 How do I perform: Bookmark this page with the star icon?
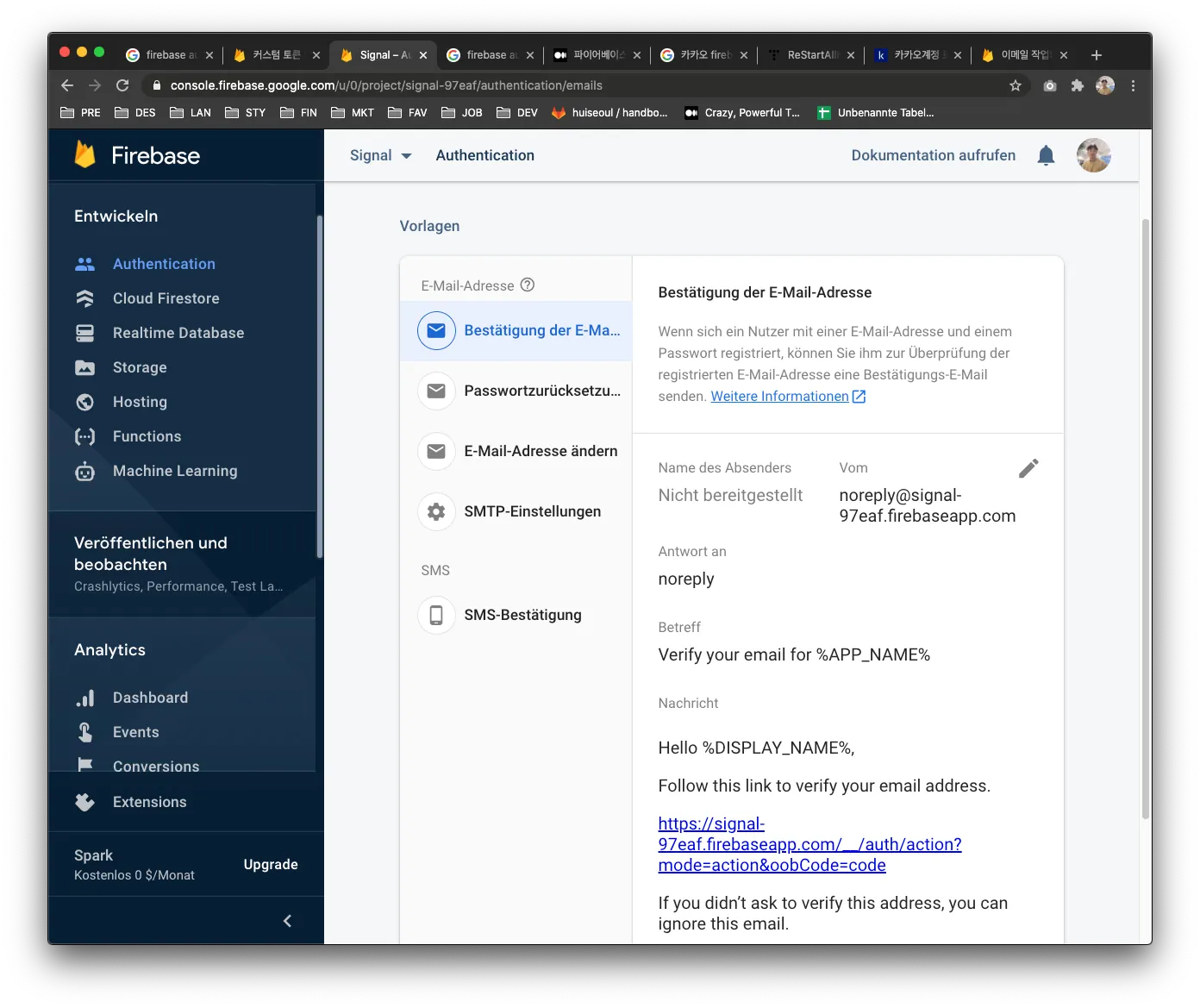[1016, 85]
